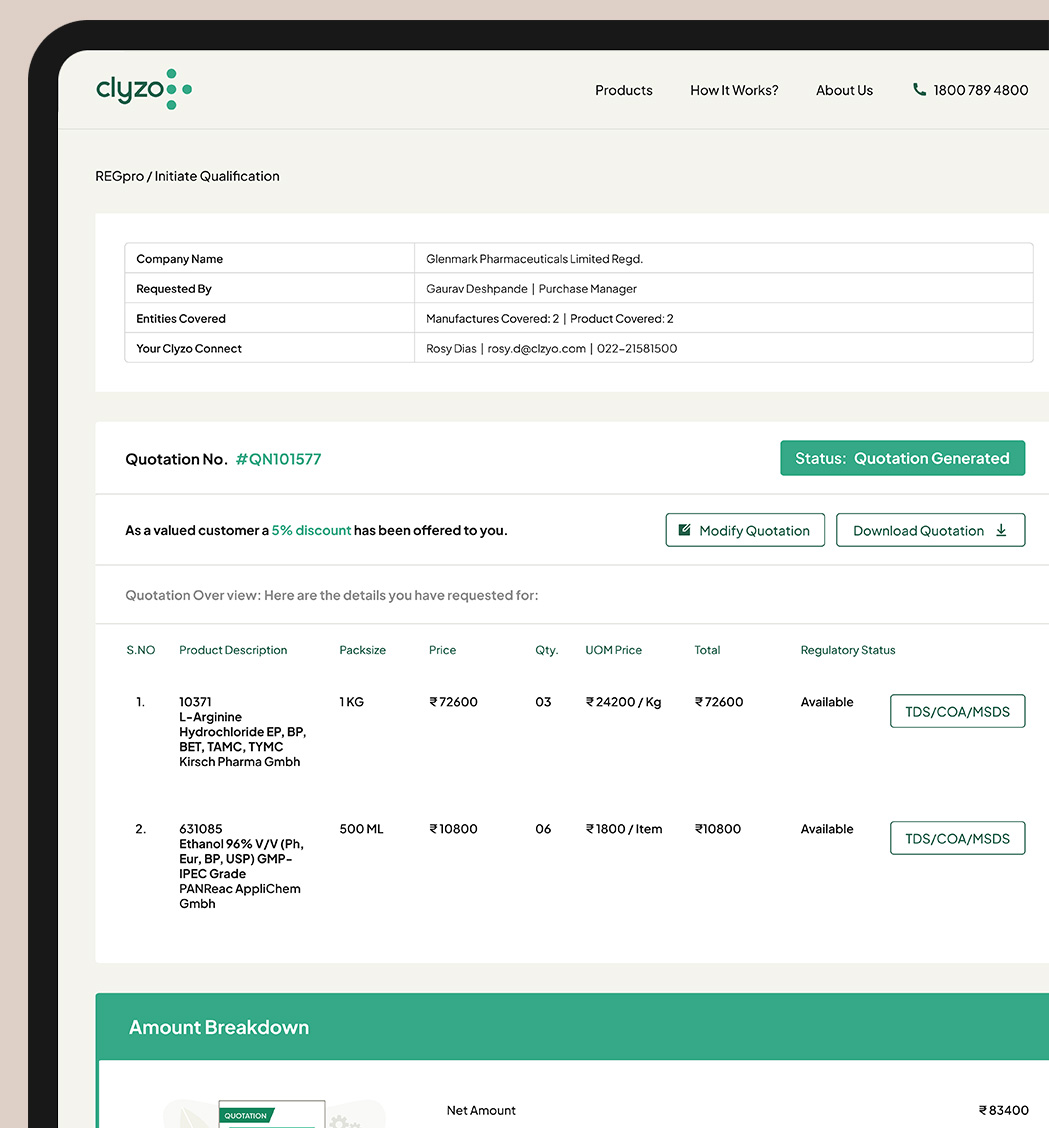This screenshot has height=1128, width=1049.
Task: Click the Price column header
Action: pyautogui.click(x=442, y=650)
